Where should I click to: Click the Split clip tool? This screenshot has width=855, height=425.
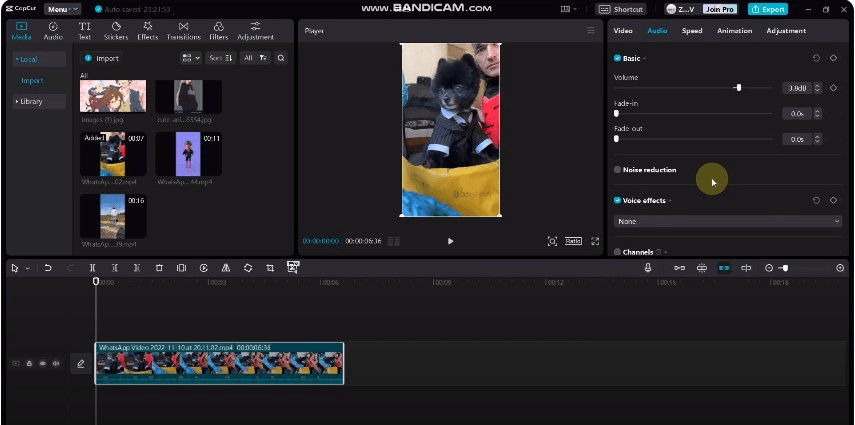click(93, 268)
